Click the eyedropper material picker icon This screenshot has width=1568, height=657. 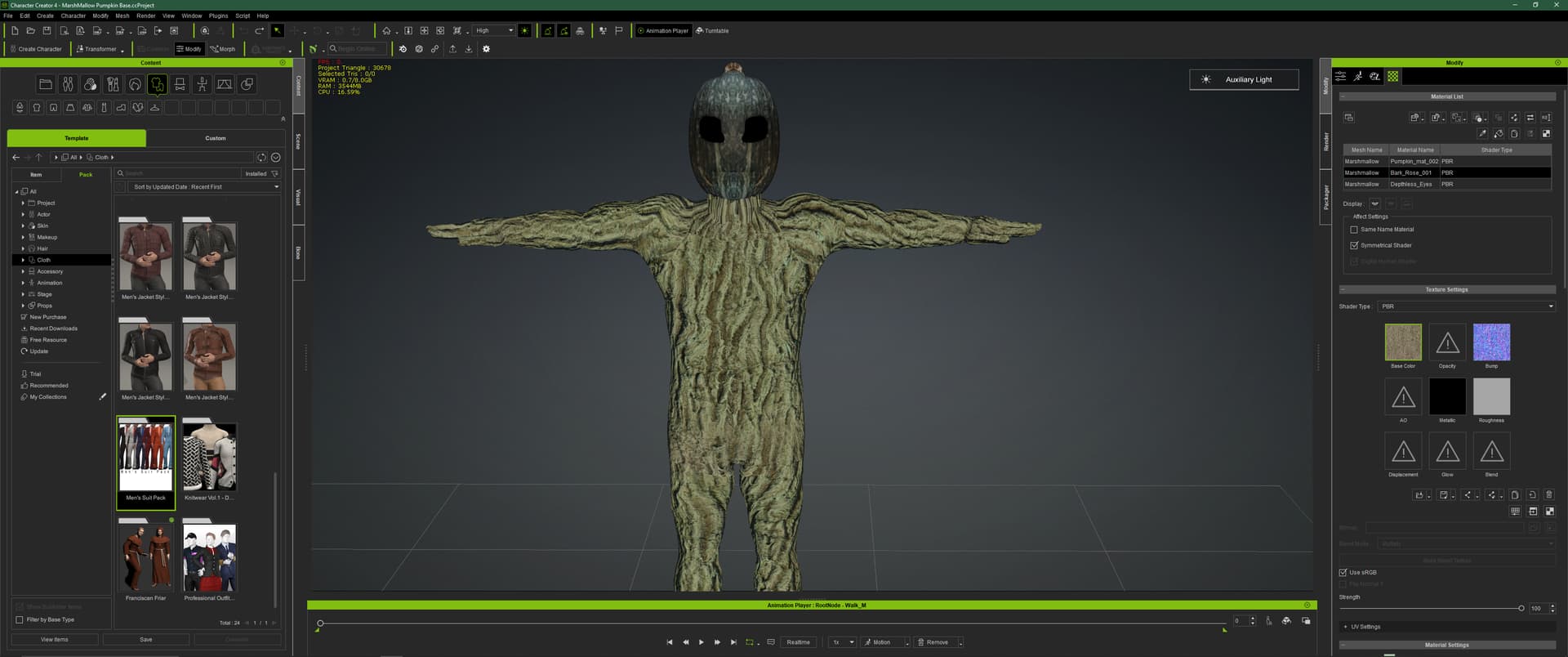click(1481, 133)
